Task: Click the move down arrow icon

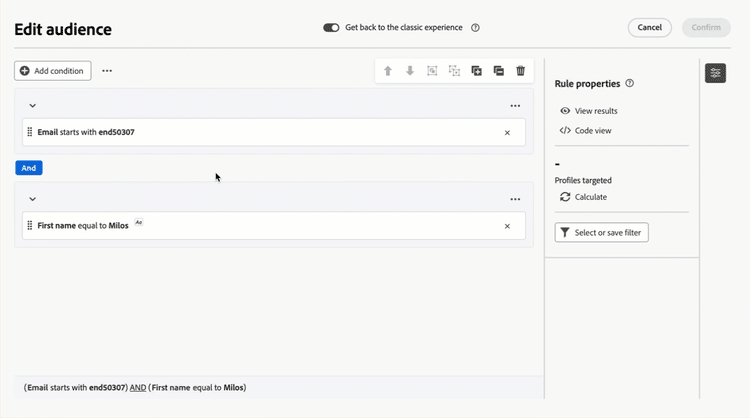Action: tap(410, 71)
